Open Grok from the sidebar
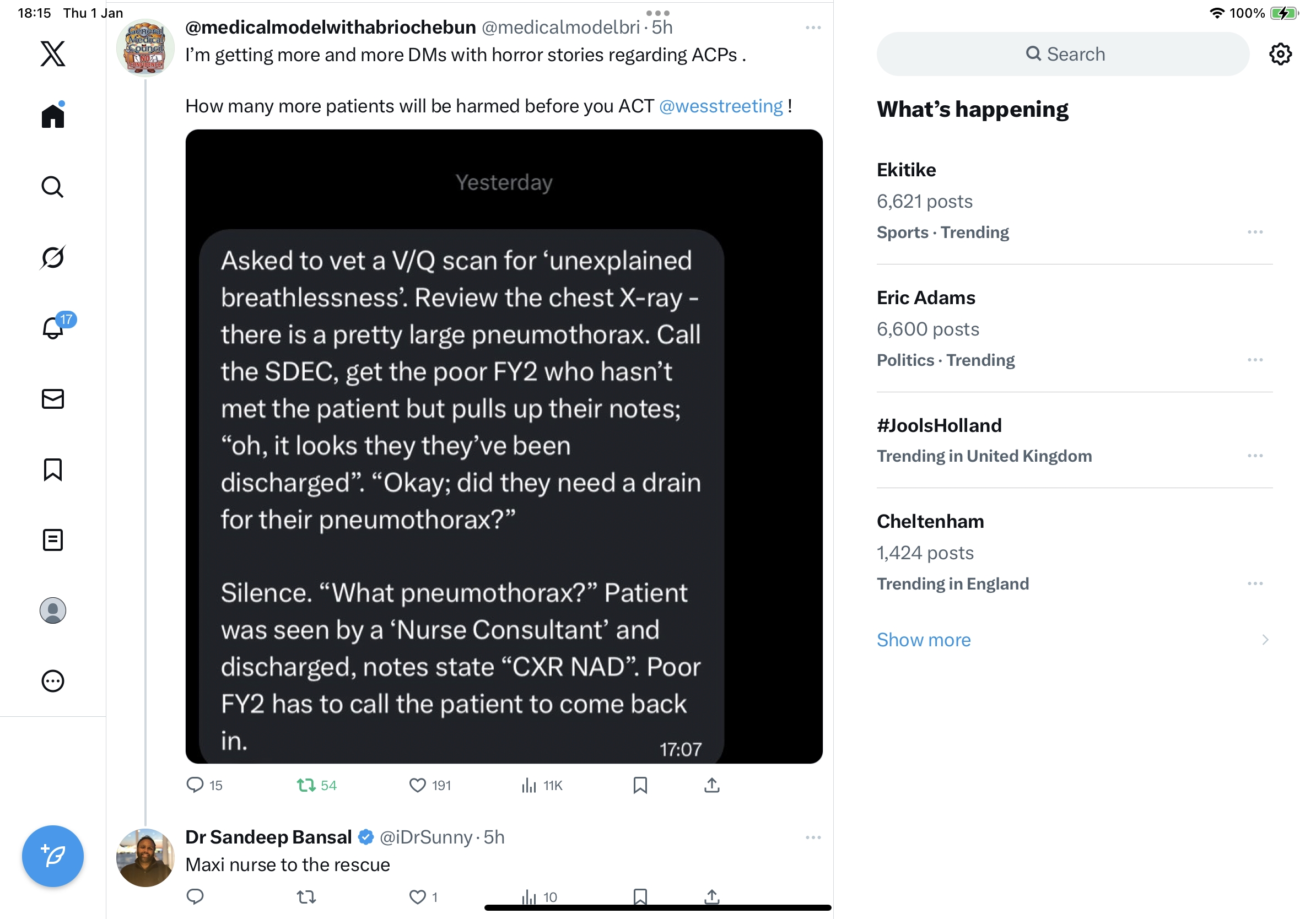 53,257
